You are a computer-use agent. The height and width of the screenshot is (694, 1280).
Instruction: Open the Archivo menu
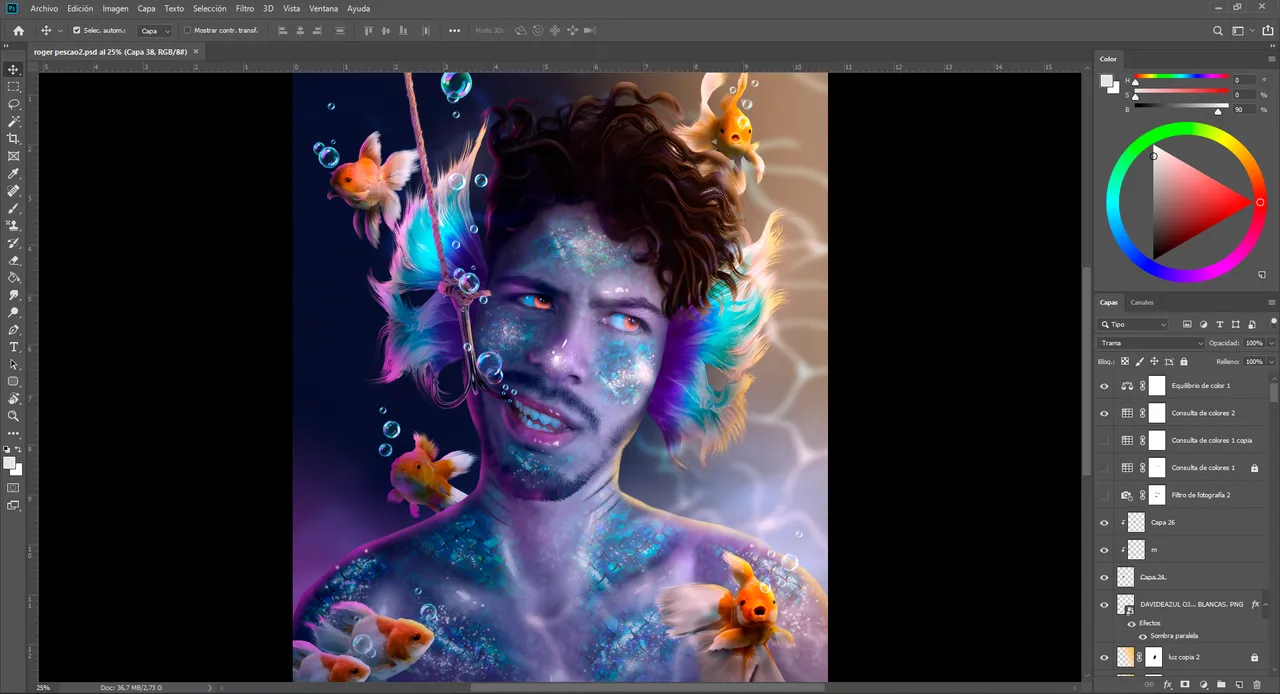[44, 8]
